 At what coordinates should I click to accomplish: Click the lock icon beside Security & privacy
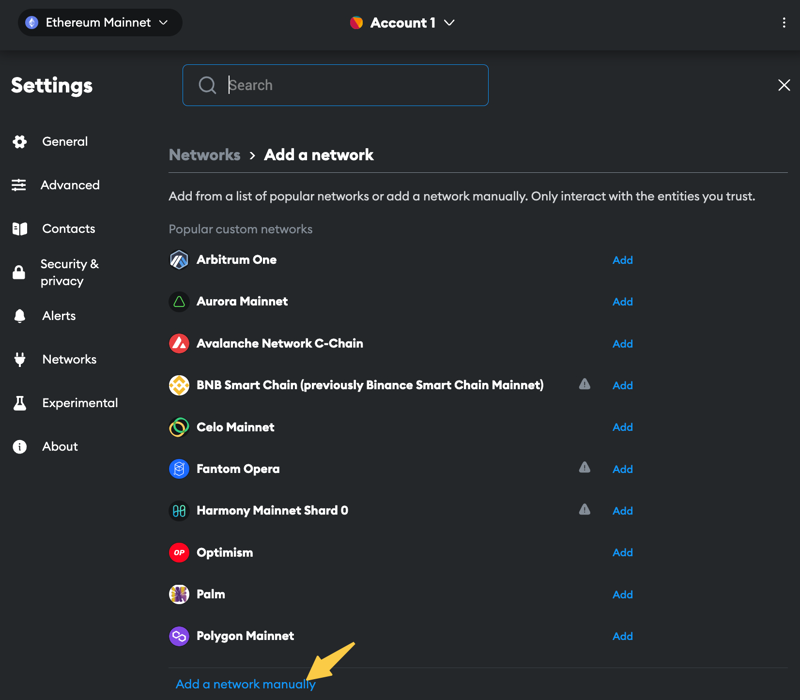click(x=19, y=272)
